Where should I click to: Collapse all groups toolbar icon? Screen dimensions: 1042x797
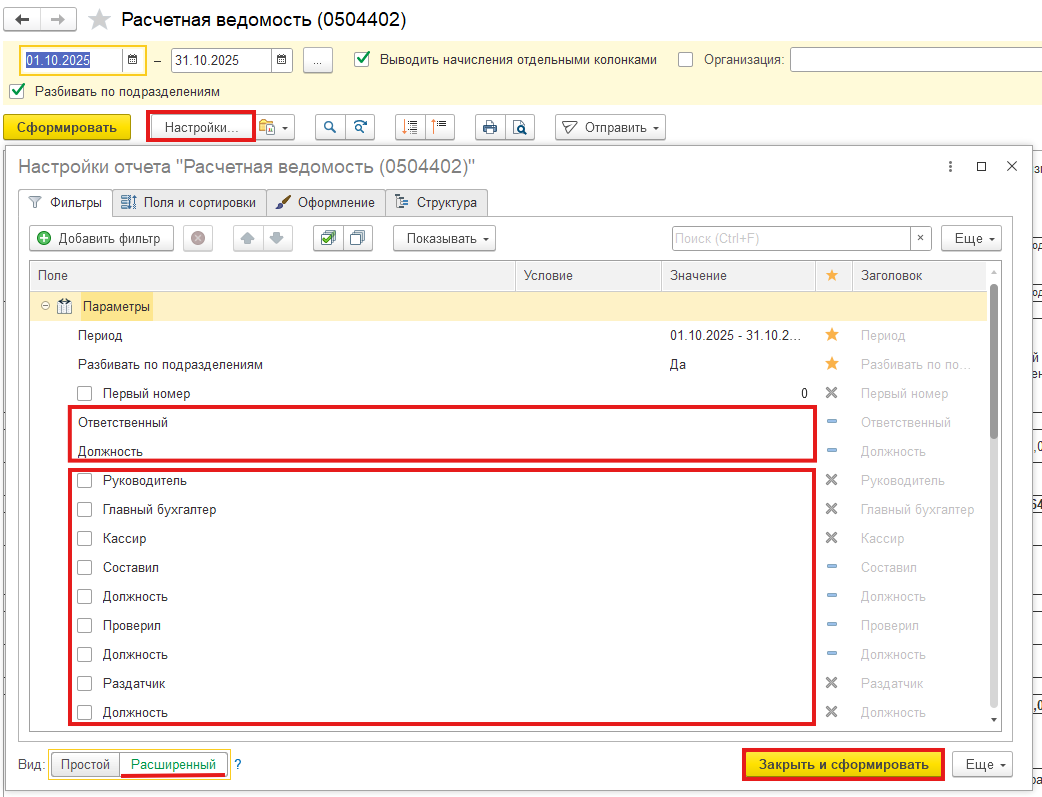(439, 127)
